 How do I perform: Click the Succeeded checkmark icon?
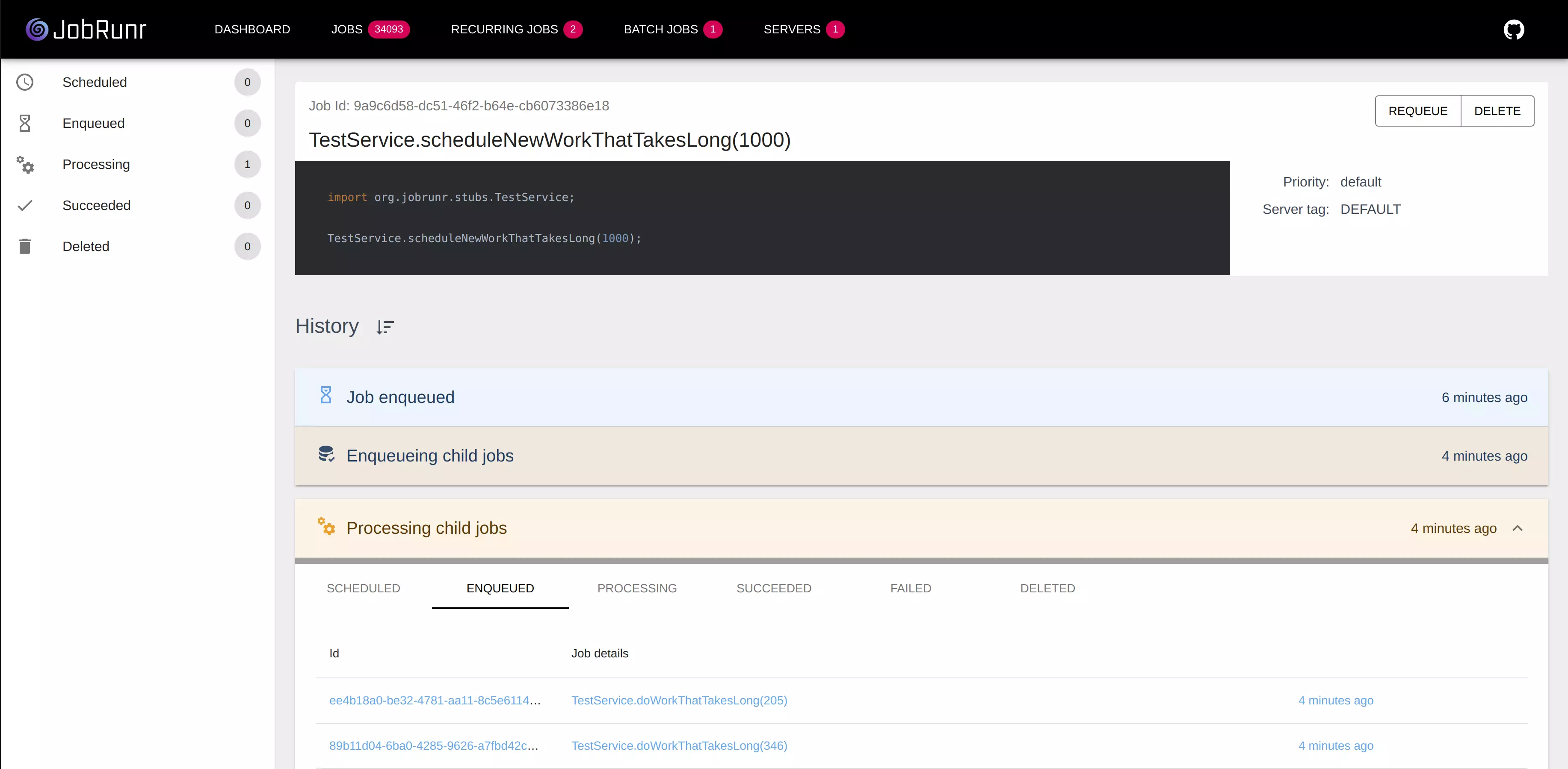(x=25, y=206)
